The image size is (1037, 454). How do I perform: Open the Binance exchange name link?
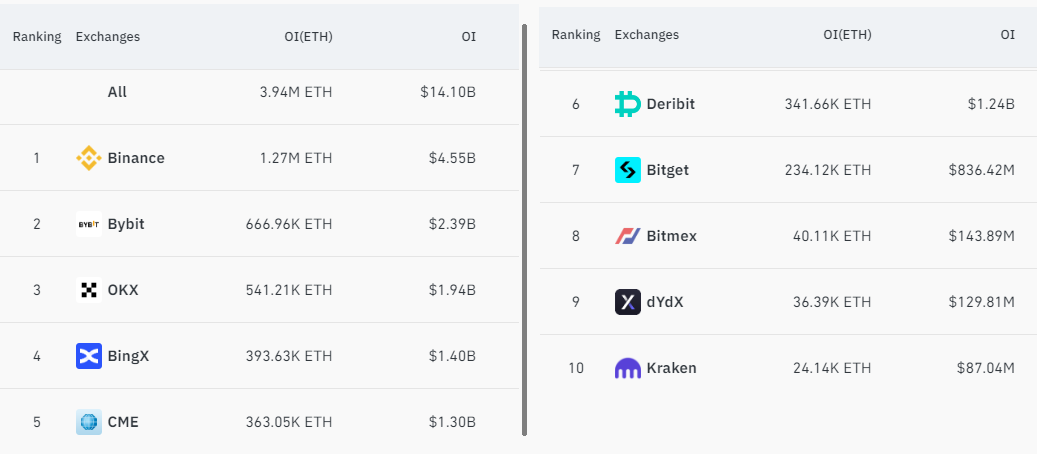click(x=136, y=158)
